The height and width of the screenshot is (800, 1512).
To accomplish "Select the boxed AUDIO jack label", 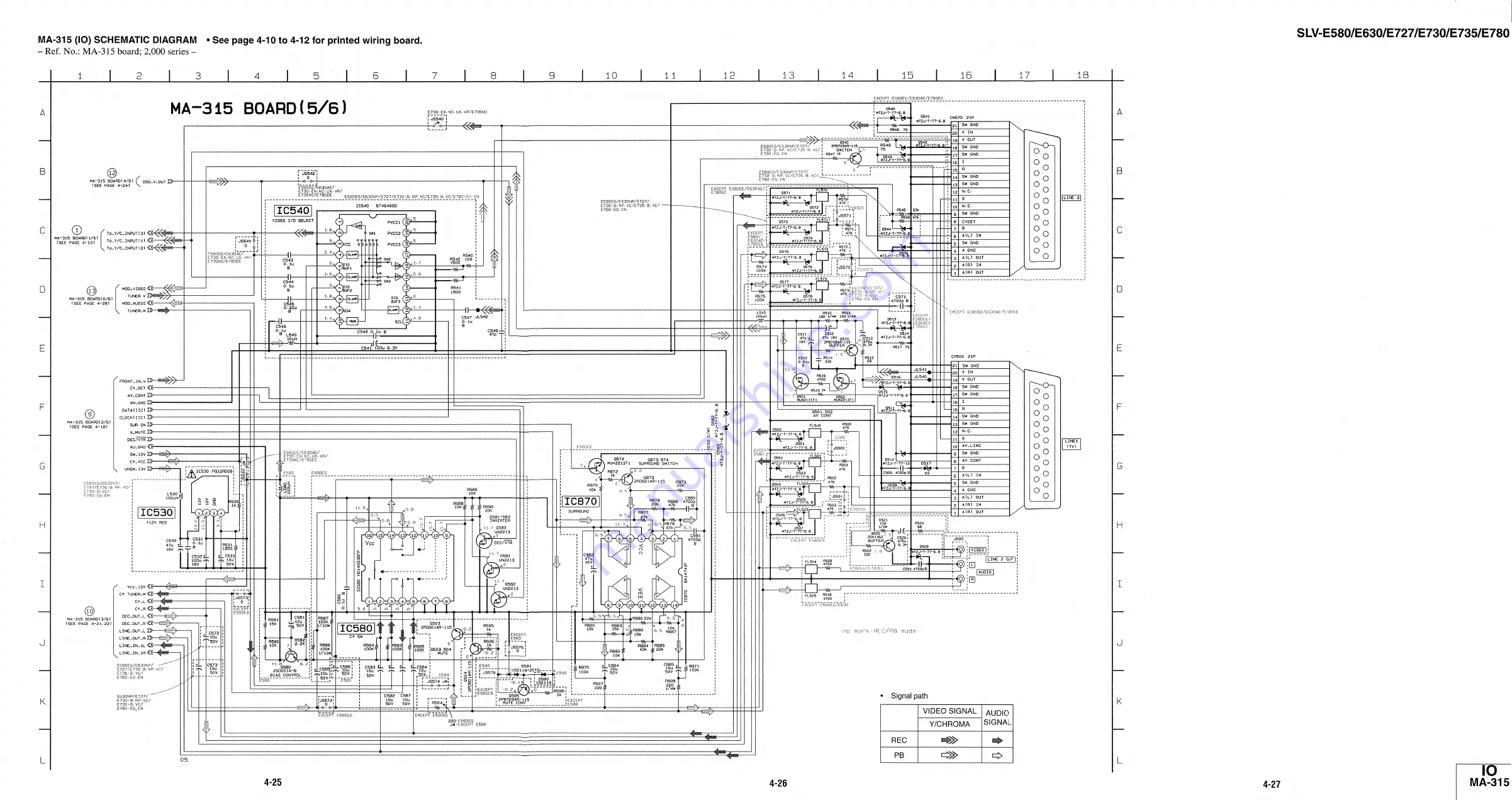I will (x=985, y=572).
